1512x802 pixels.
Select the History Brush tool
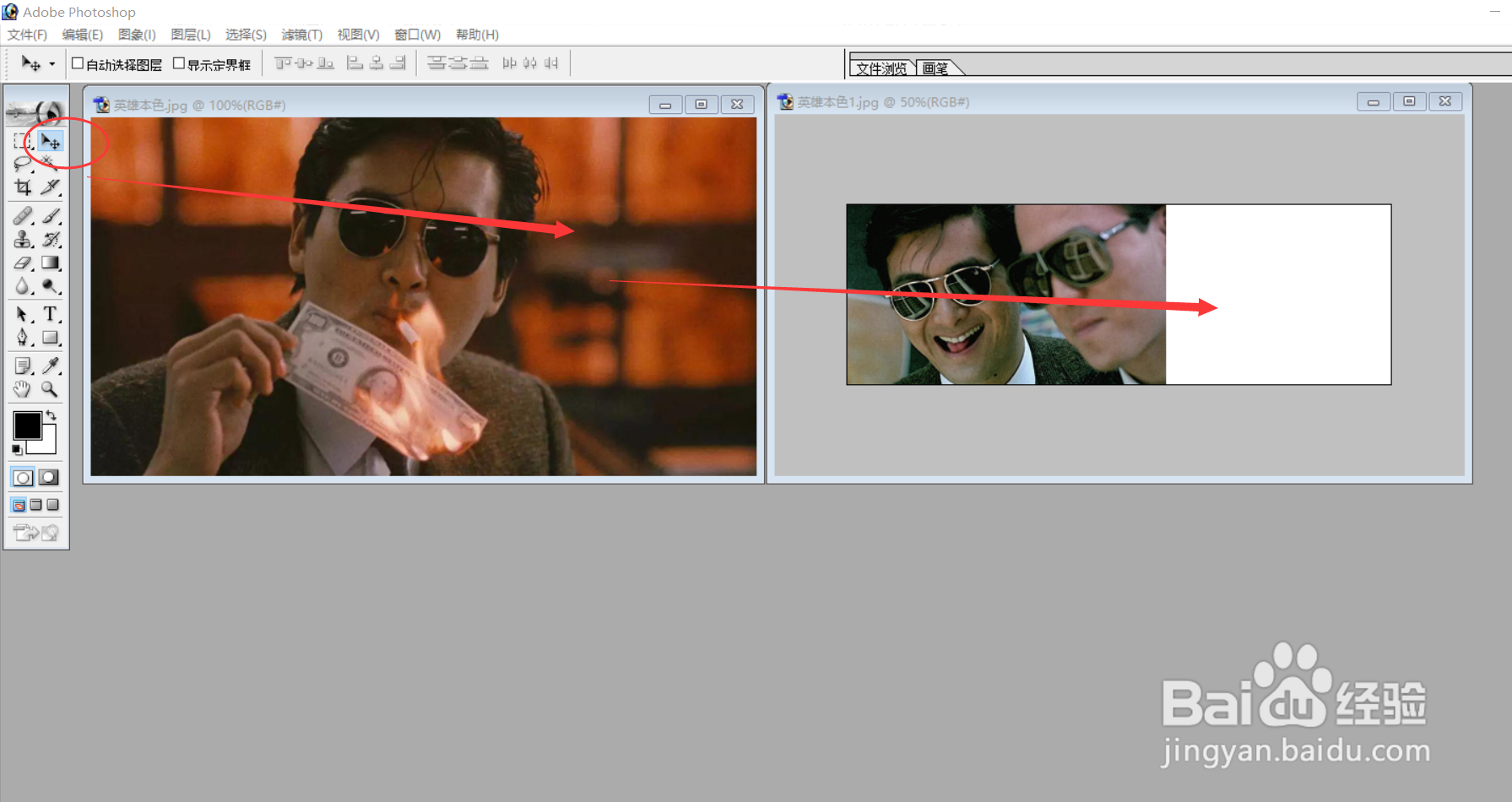pos(50,239)
